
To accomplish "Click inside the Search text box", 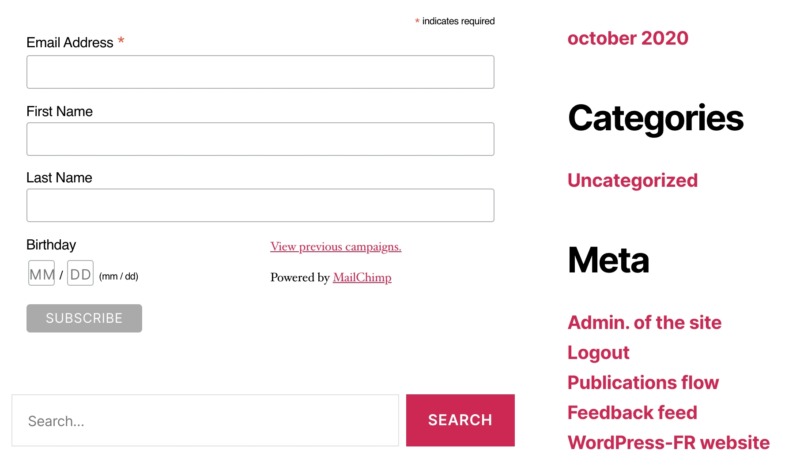I will tap(205, 421).
